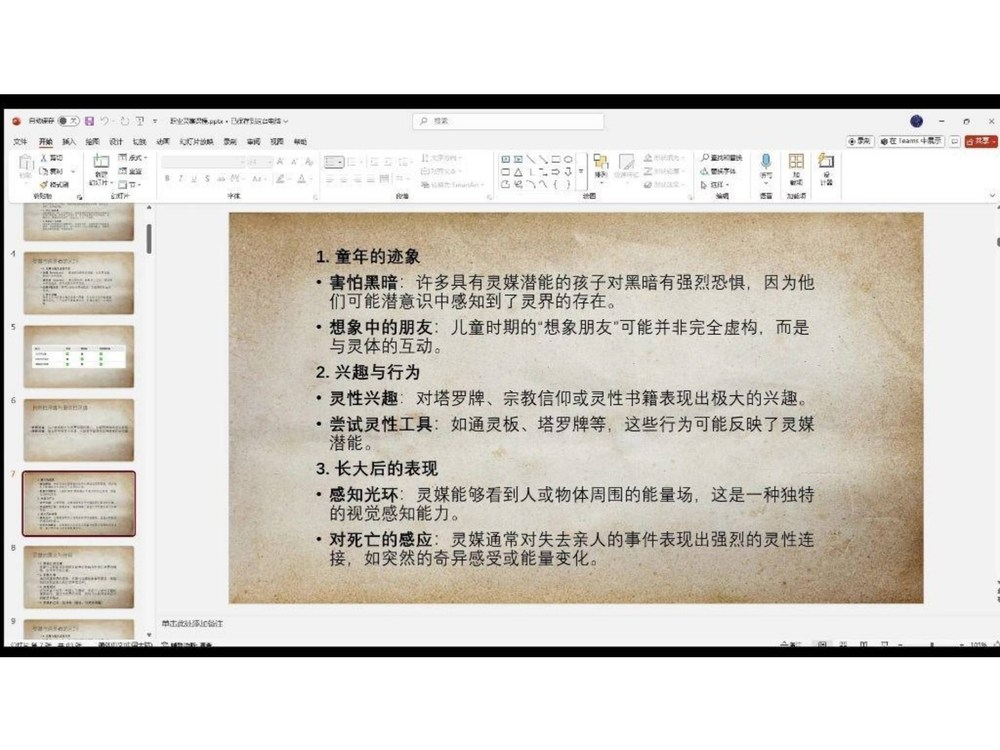
Task: Switch to the 动画 (Animations) tab
Action: (x=163, y=142)
